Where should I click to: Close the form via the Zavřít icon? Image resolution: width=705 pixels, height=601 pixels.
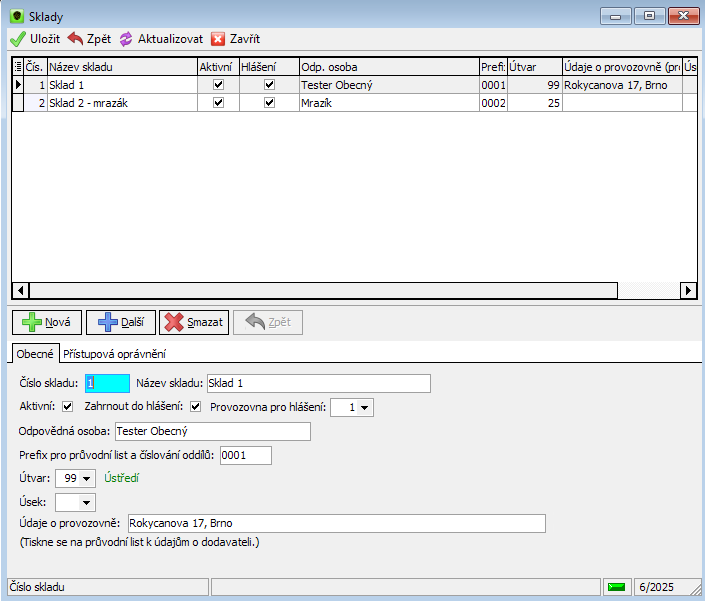tap(218, 39)
